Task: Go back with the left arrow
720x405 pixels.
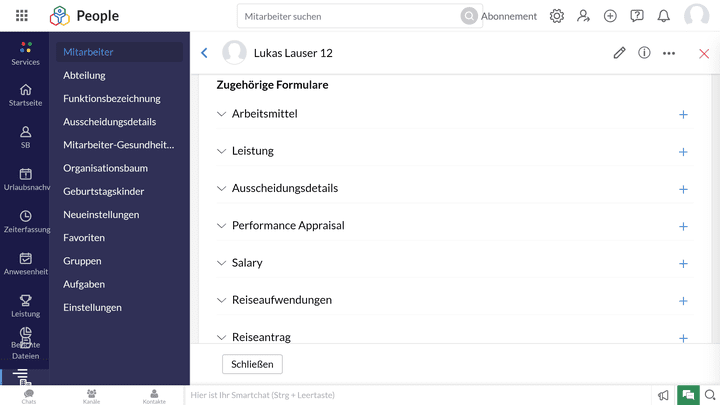Action: tap(205, 53)
